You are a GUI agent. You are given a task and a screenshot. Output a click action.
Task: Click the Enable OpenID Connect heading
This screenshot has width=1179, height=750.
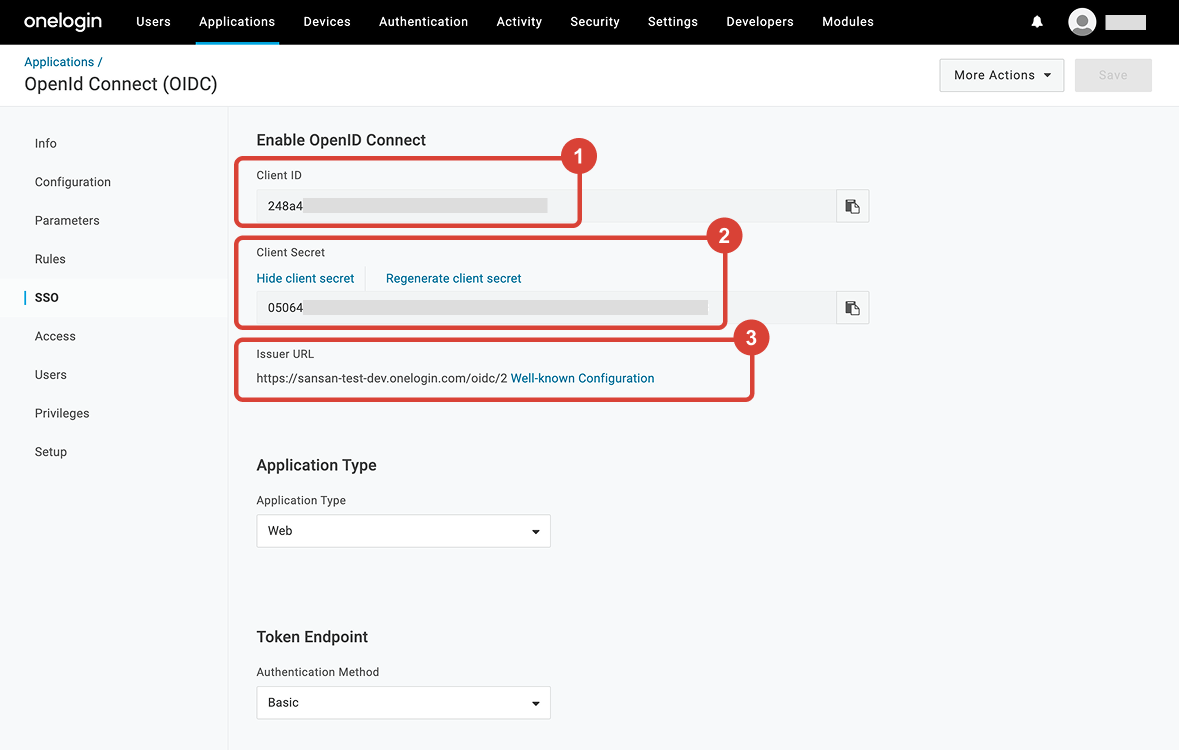(x=341, y=140)
